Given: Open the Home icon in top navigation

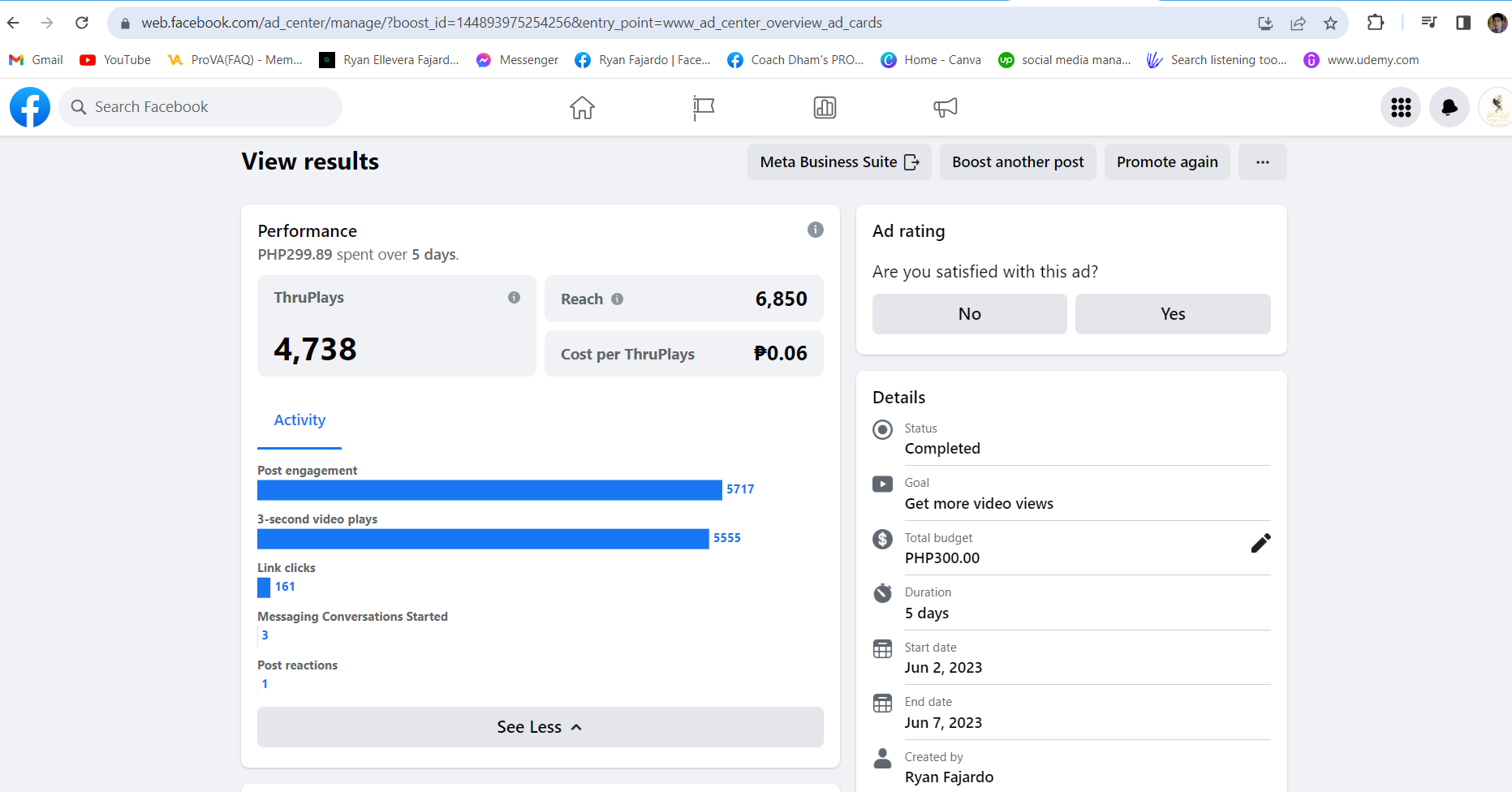Looking at the screenshot, I should click(x=582, y=107).
